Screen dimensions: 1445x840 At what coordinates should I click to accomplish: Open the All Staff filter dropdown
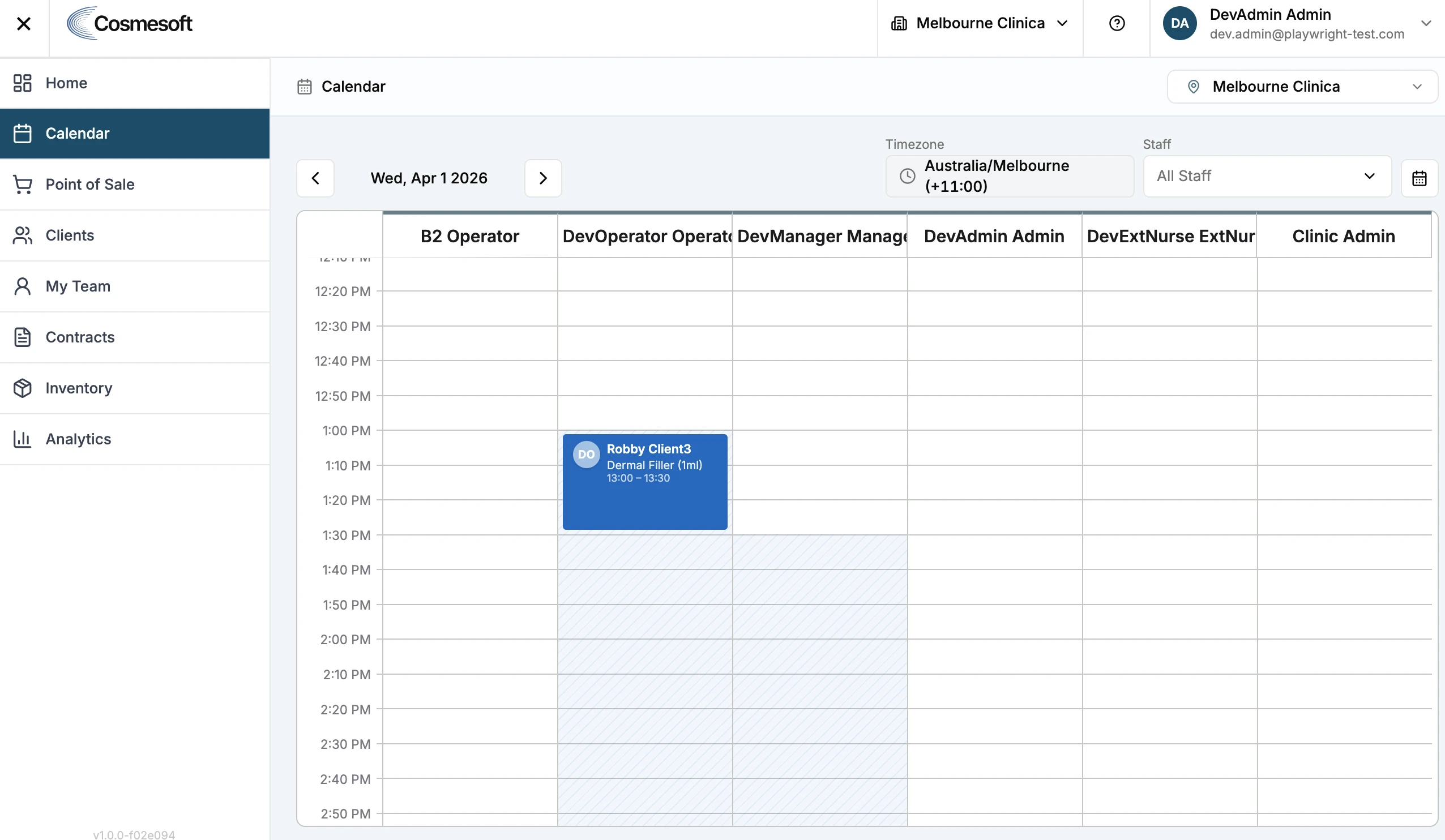point(1267,176)
